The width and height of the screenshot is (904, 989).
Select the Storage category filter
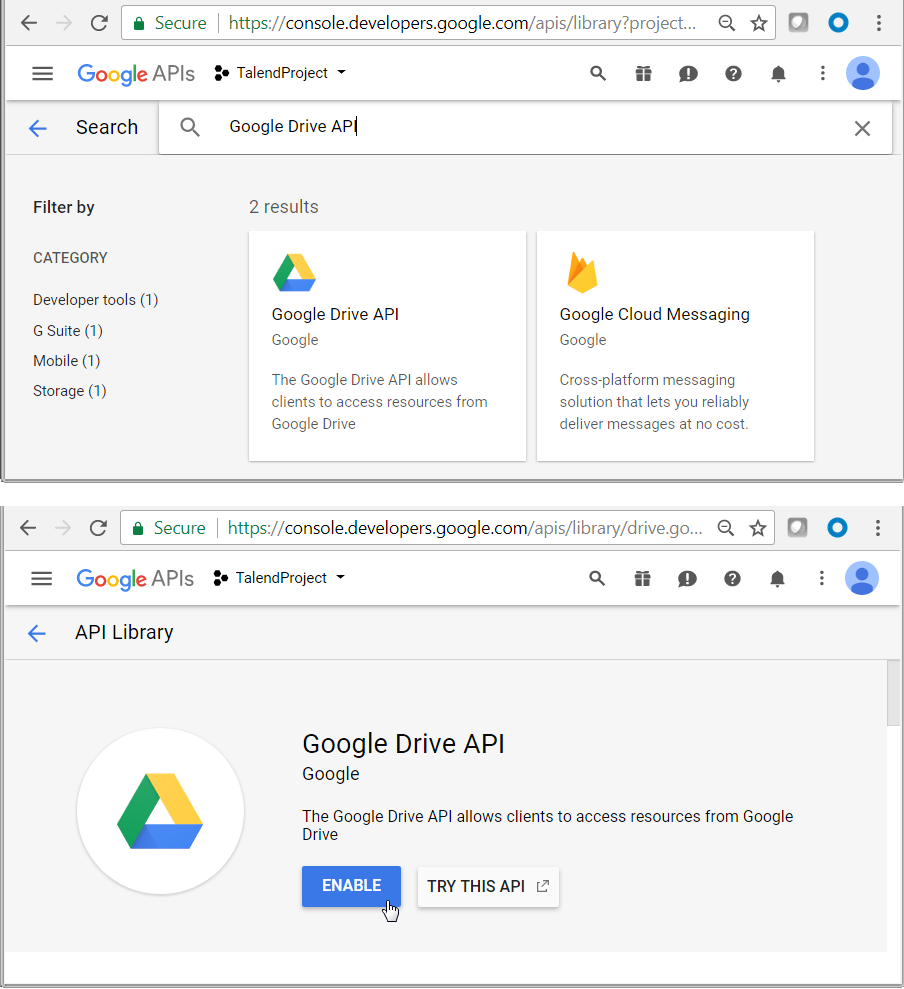tap(70, 391)
